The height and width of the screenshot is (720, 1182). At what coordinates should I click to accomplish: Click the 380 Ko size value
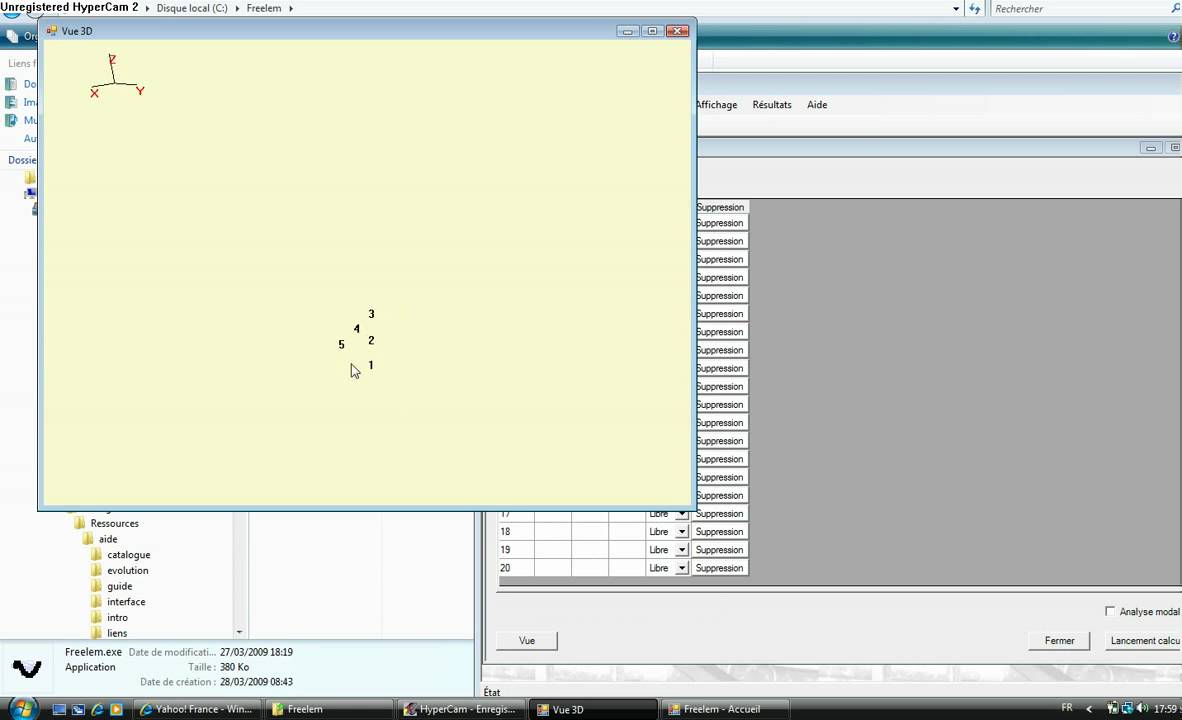(234, 667)
